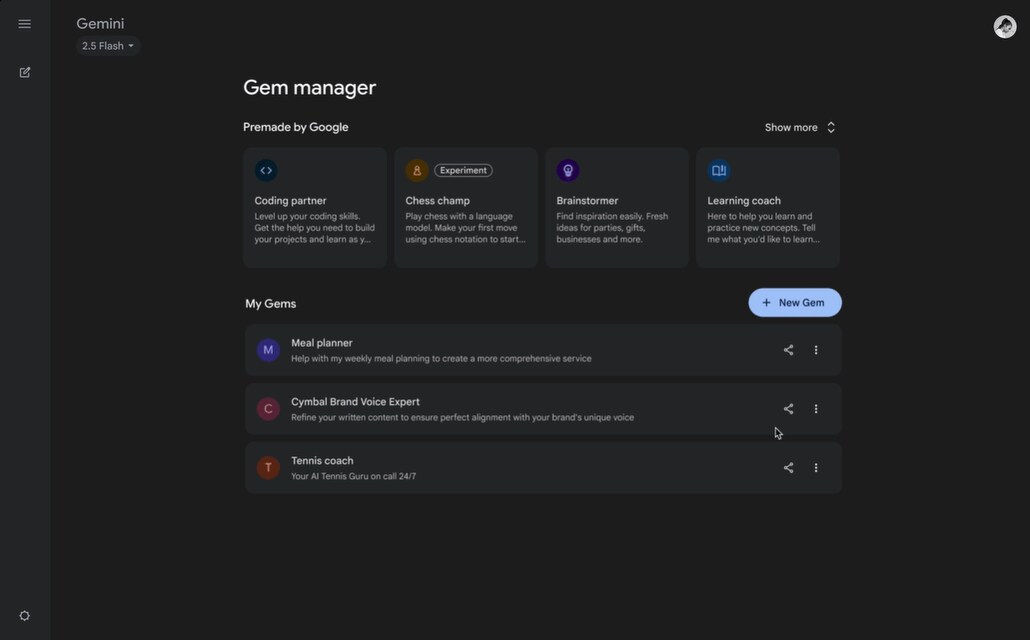This screenshot has width=1030, height=640.
Task: Open the Chess champ premade gem
Action: pyautogui.click(x=465, y=208)
